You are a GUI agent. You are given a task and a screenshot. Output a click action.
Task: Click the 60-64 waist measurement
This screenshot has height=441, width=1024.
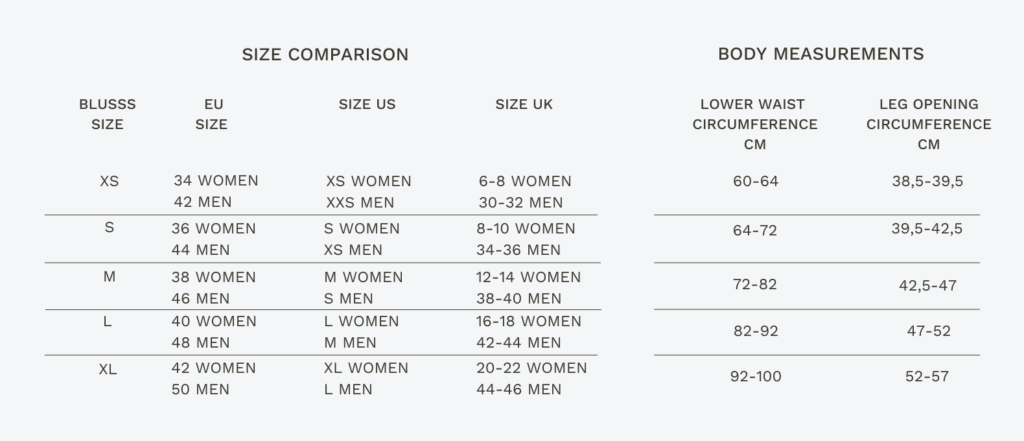tap(755, 181)
